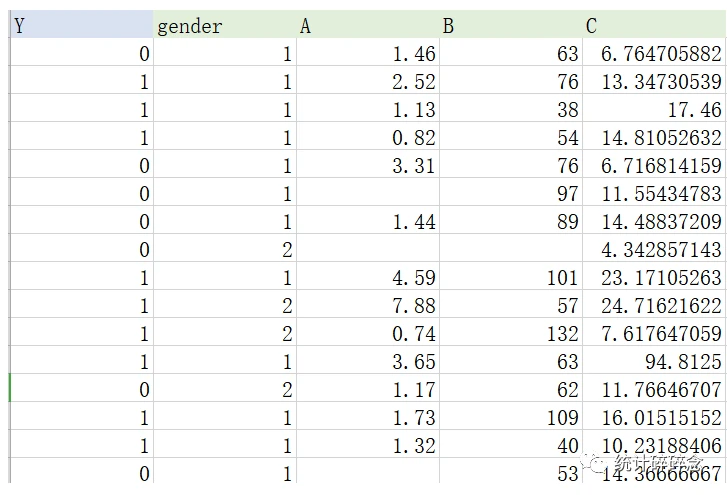The height and width of the screenshot is (495, 727).
Task: Select the header cell labeled A
Action: (367, 26)
